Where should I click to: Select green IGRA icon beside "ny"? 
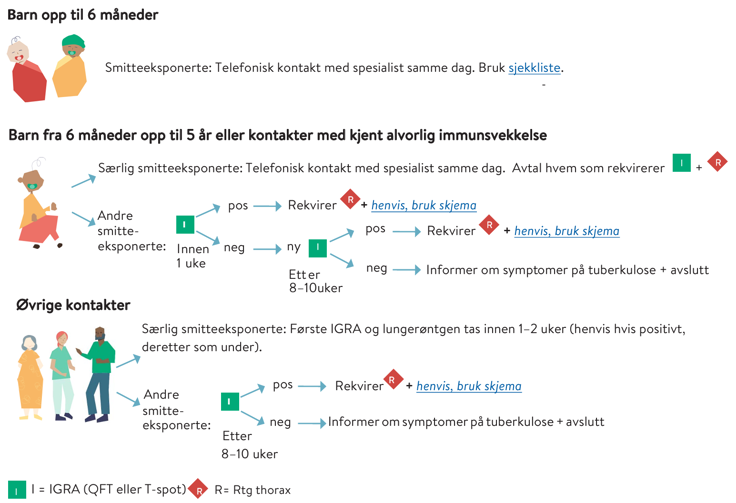point(318,246)
